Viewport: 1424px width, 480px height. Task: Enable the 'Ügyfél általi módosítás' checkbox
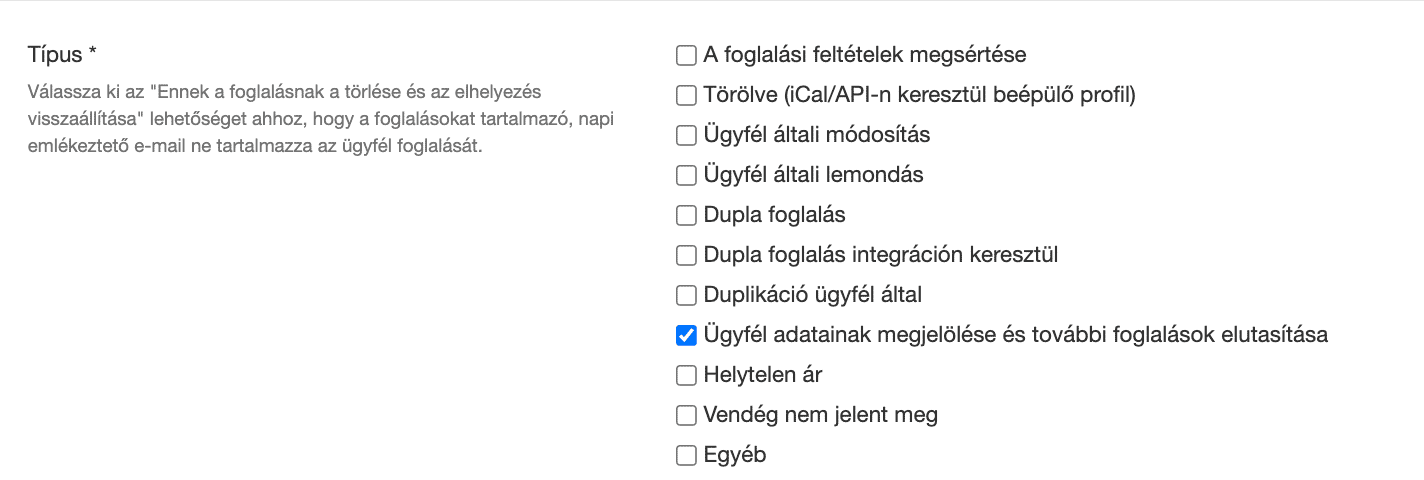tap(686, 135)
